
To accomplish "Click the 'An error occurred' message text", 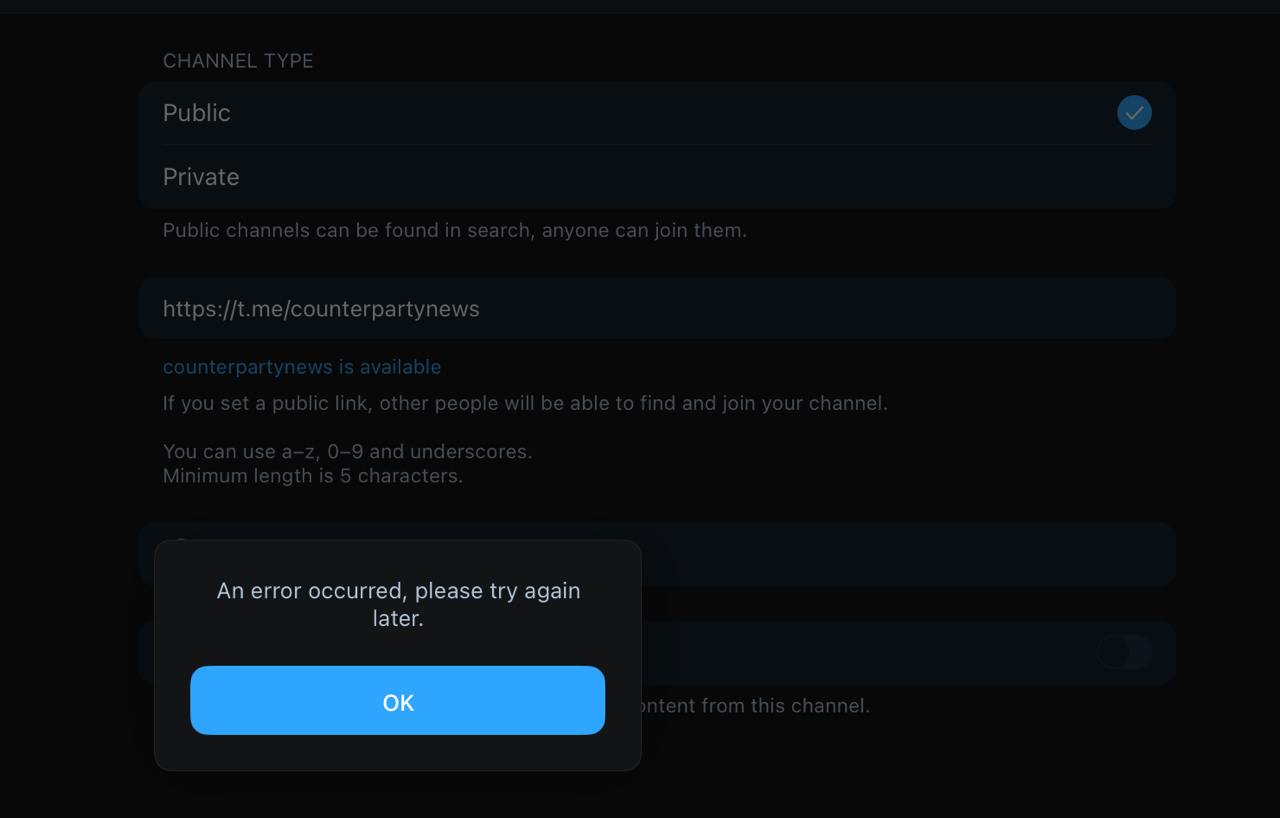I will 398,604.
